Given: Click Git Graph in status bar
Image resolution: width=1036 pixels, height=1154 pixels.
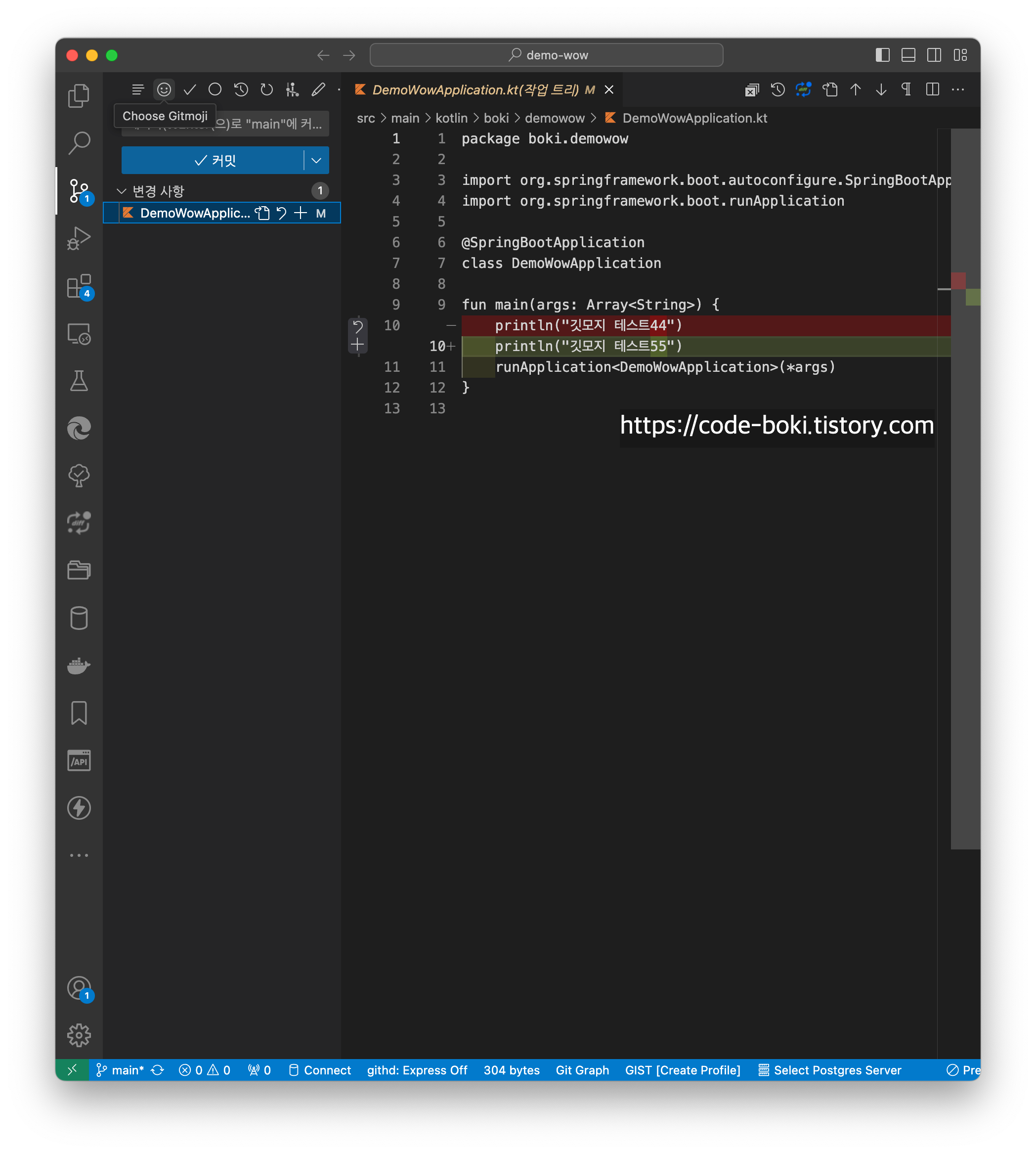Looking at the screenshot, I should point(582,1070).
